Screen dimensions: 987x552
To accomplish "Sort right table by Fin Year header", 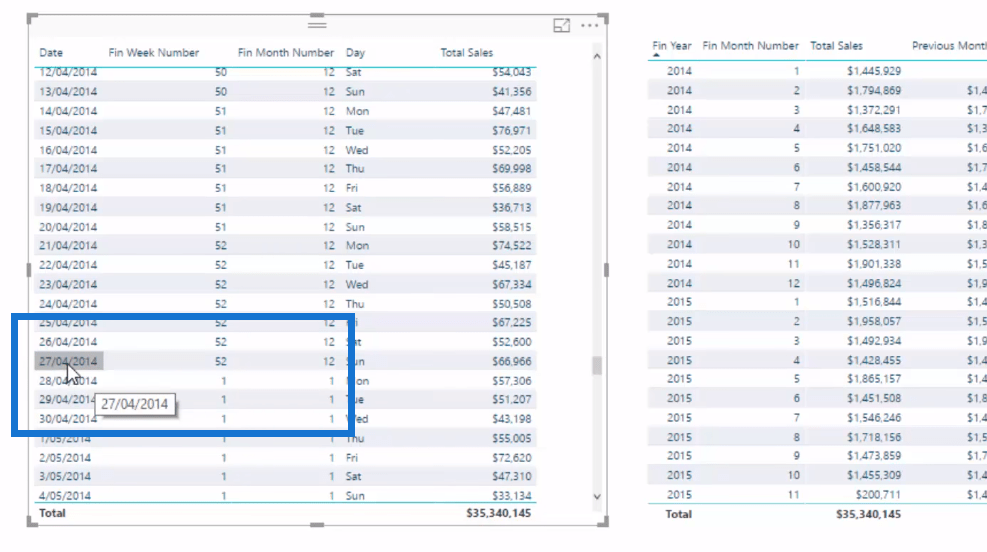I will pos(672,46).
